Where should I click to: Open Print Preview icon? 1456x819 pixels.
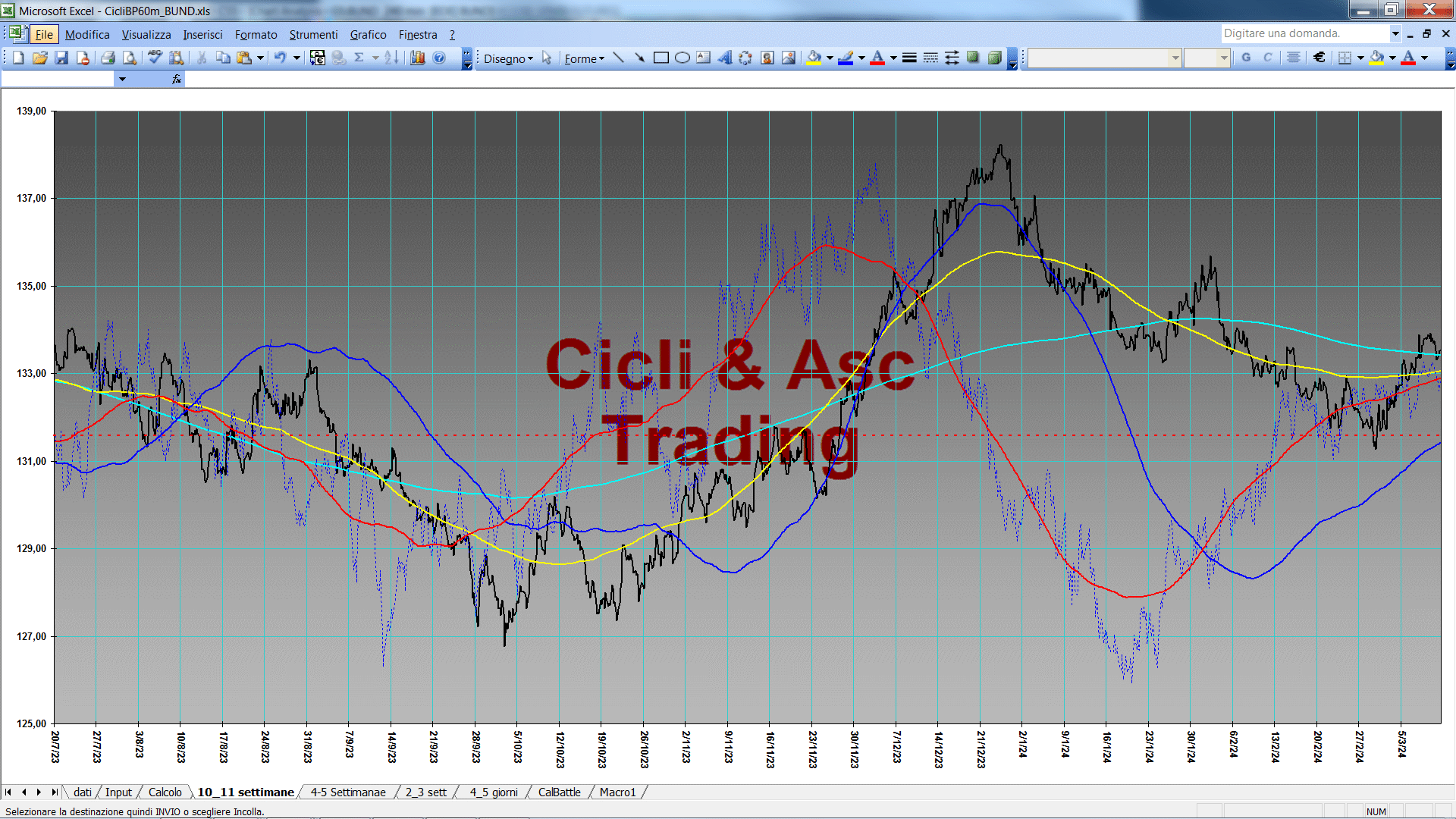pyautogui.click(x=130, y=58)
